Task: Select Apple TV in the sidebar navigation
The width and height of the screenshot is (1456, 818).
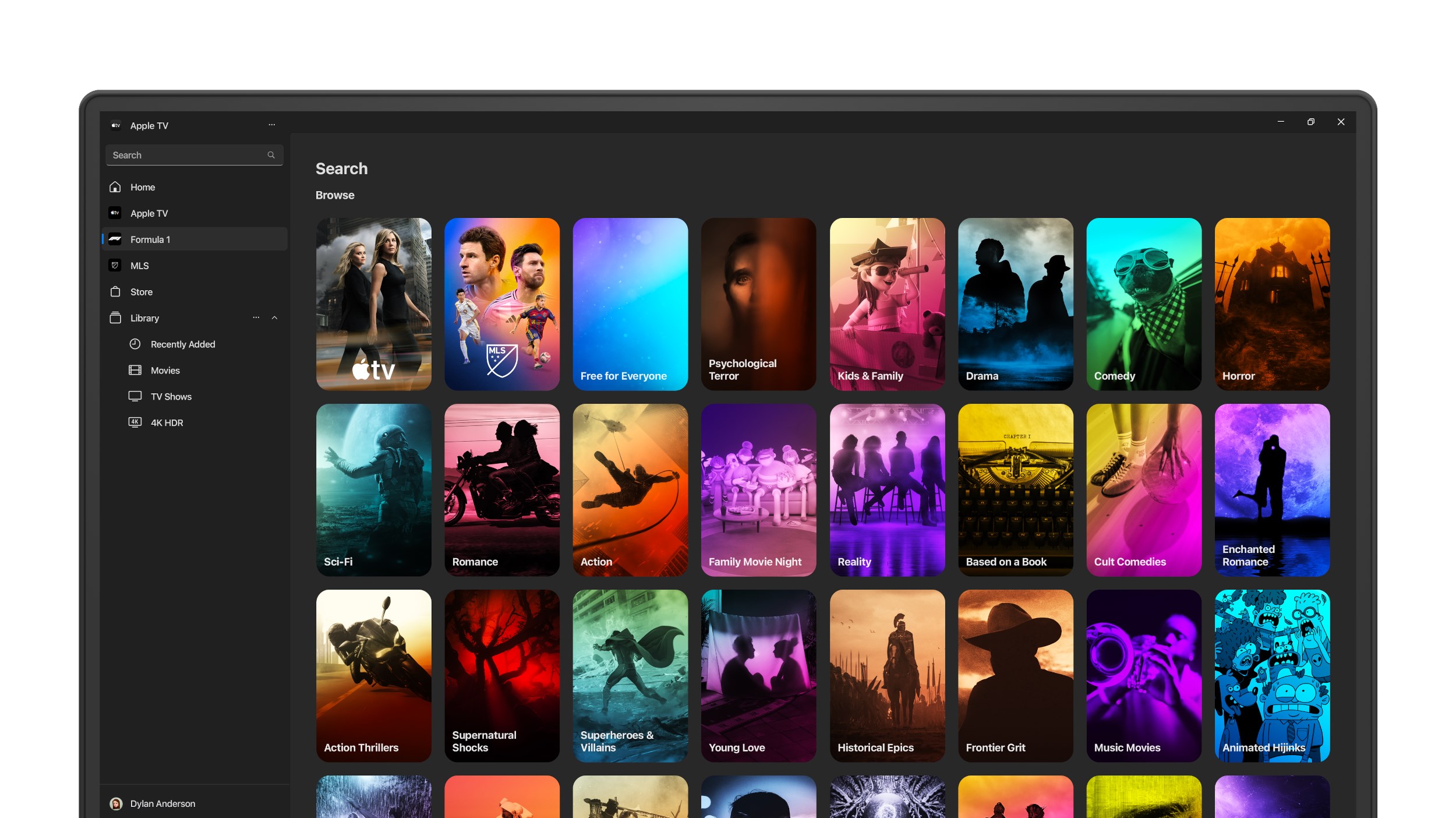Action: 149,213
